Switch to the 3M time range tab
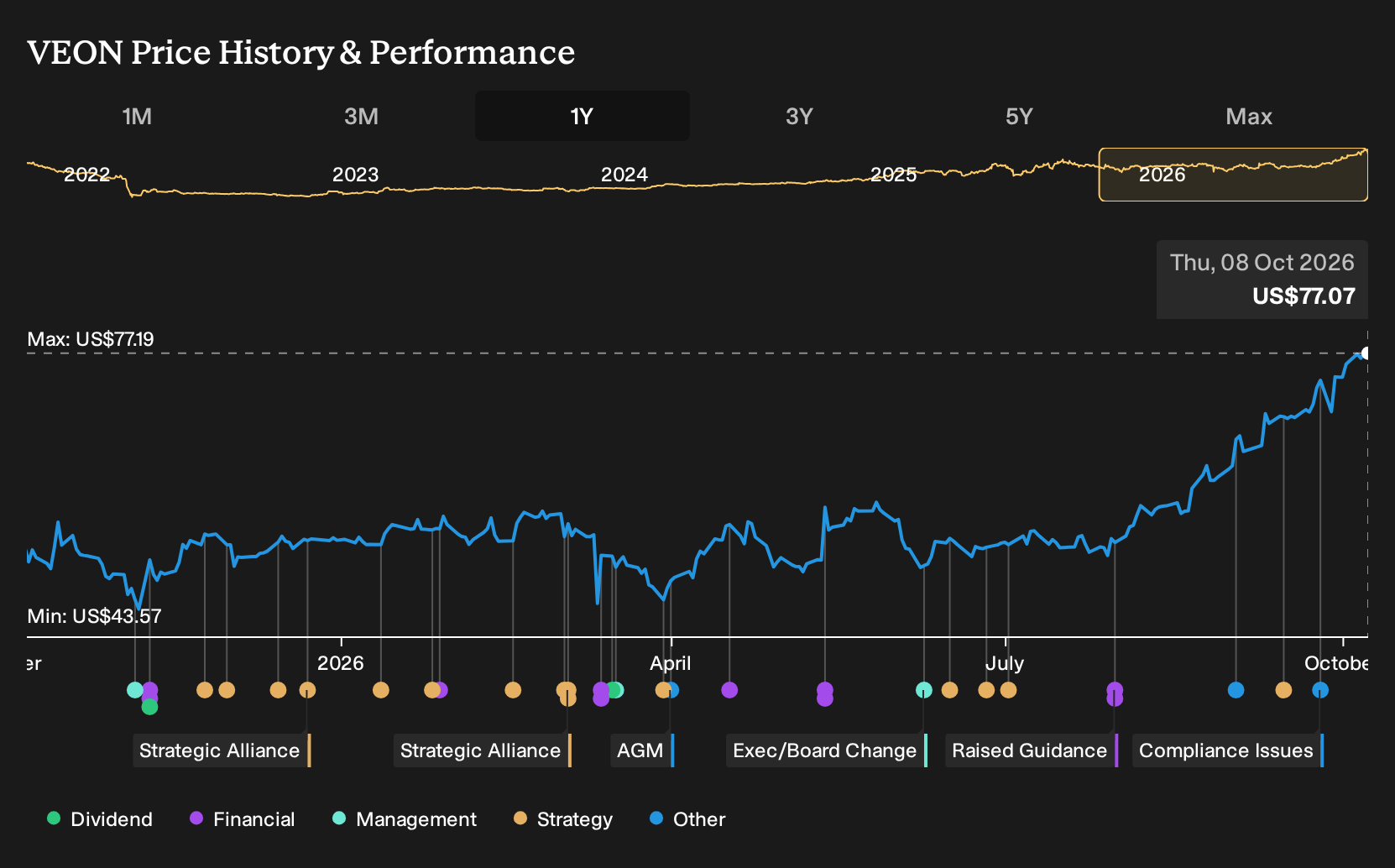This screenshot has width=1395, height=868. click(x=361, y=116)
